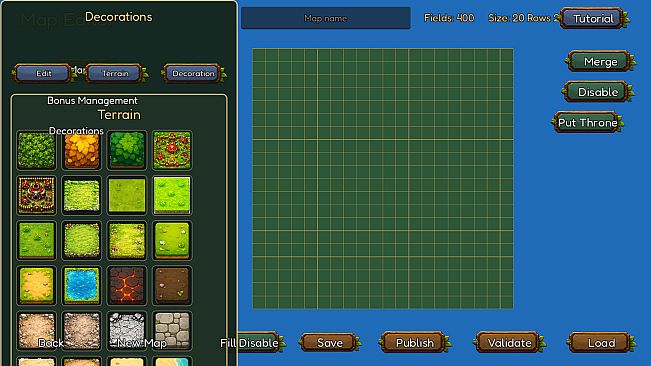Click the Bonus Management label

click(x=92, y=101)
